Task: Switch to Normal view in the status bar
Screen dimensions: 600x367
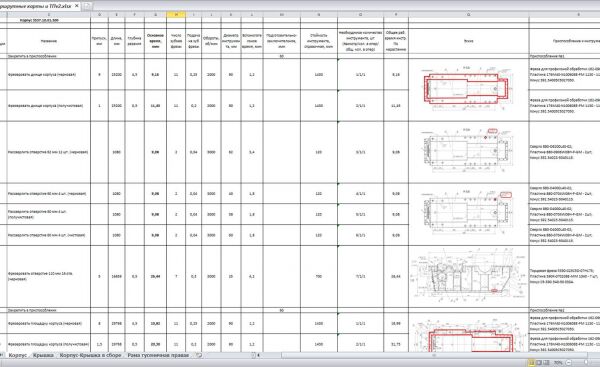Action: [532, 362]
